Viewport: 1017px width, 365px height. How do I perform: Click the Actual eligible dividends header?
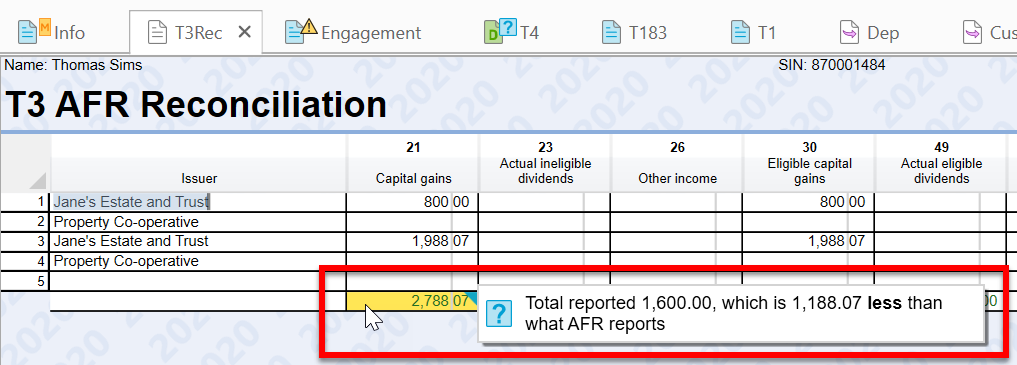941,163
